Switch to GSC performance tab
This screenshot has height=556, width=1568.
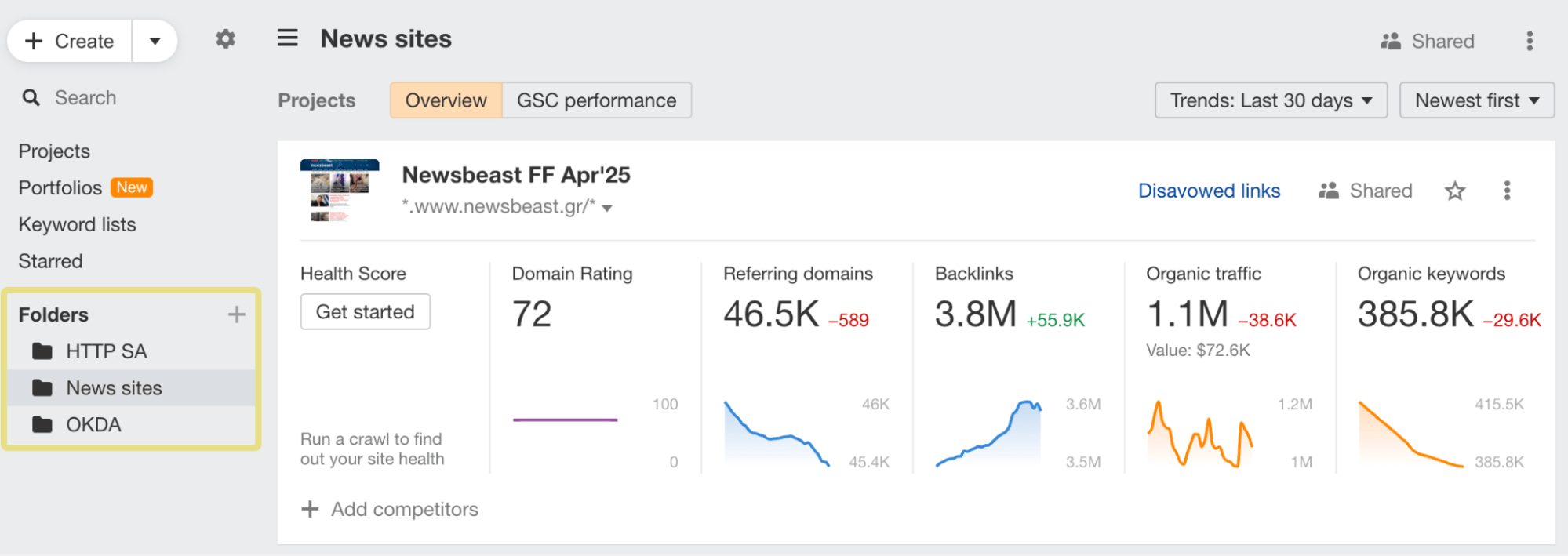596,100
